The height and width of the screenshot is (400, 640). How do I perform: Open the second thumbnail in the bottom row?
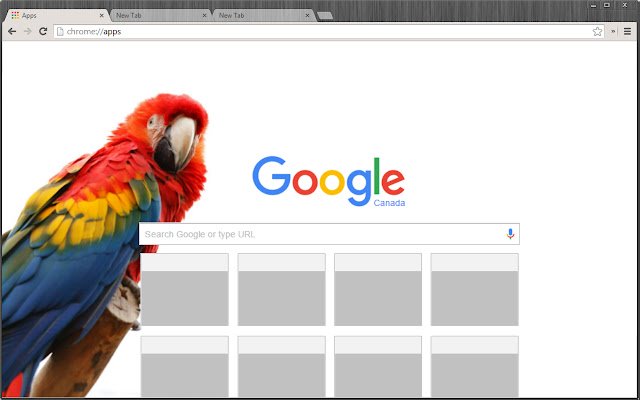tap(282, 367)
